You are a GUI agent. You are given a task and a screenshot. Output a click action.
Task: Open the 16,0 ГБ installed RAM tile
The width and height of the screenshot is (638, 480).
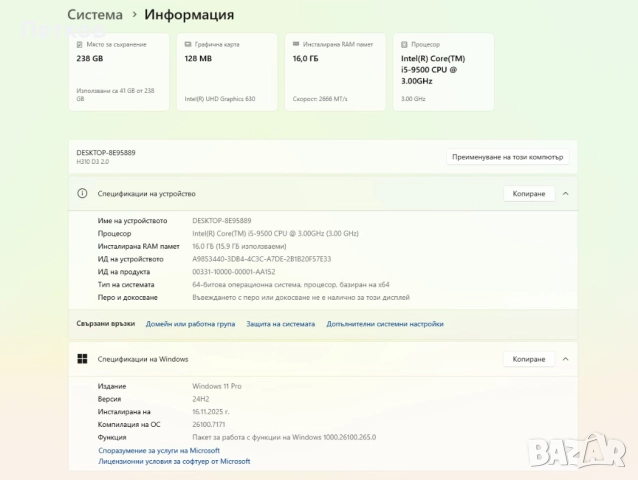[335, 72]
